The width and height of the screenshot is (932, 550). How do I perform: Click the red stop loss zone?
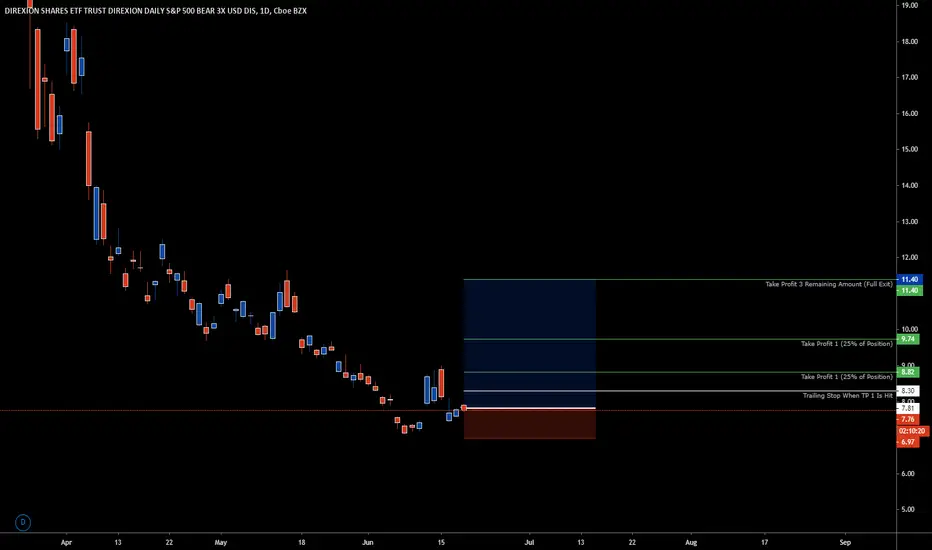530,424
